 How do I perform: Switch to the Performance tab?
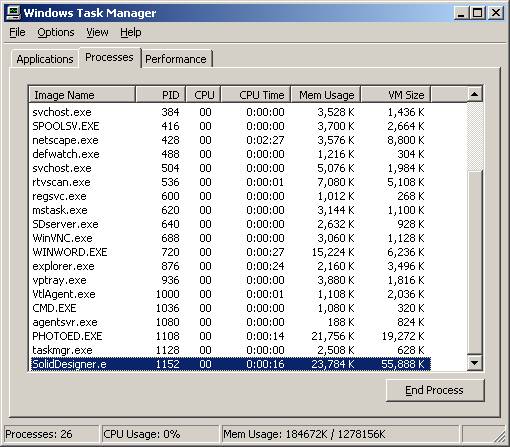(176, 59)
